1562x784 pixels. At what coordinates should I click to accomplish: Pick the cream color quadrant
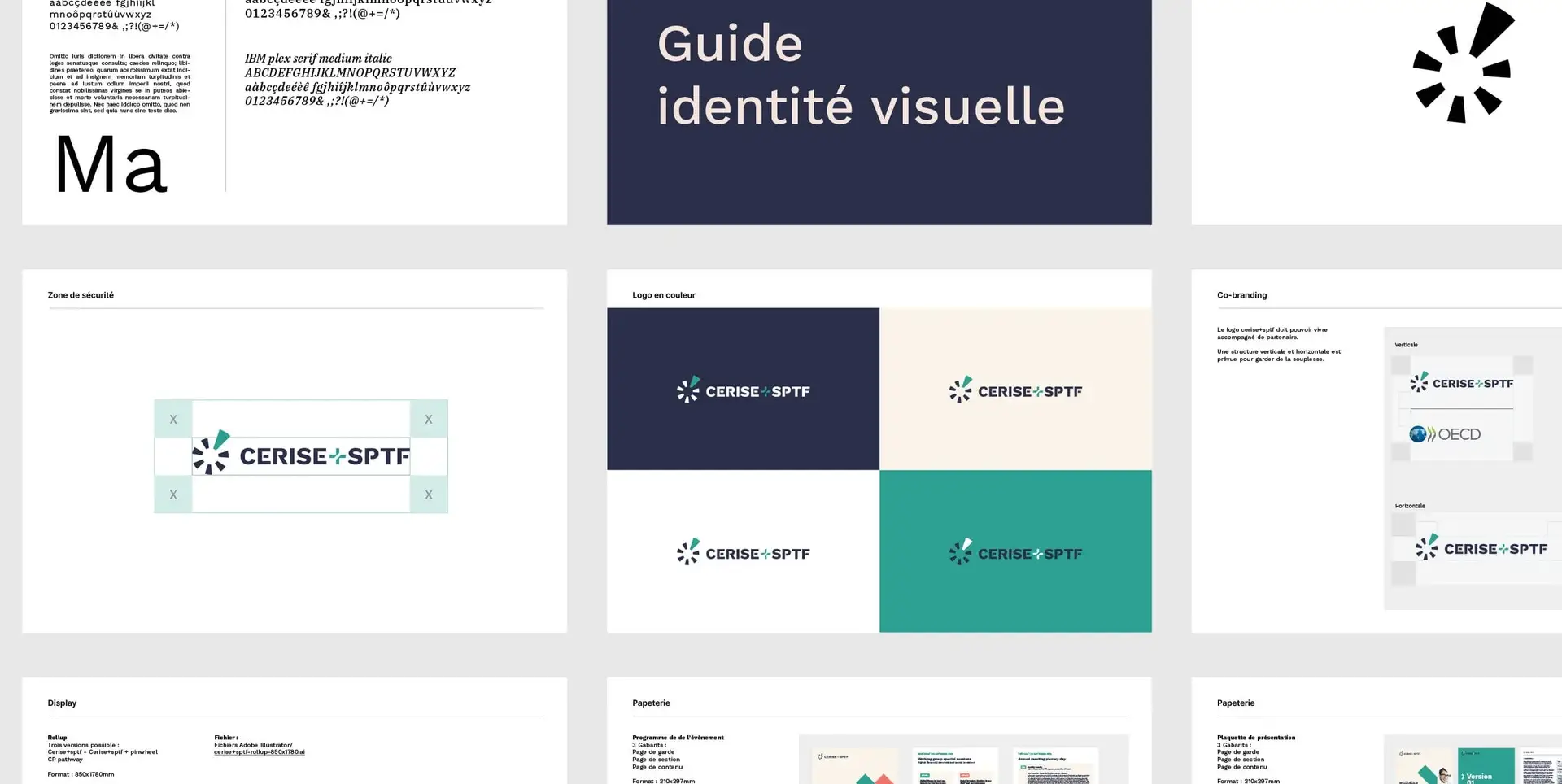[1015, 389]
